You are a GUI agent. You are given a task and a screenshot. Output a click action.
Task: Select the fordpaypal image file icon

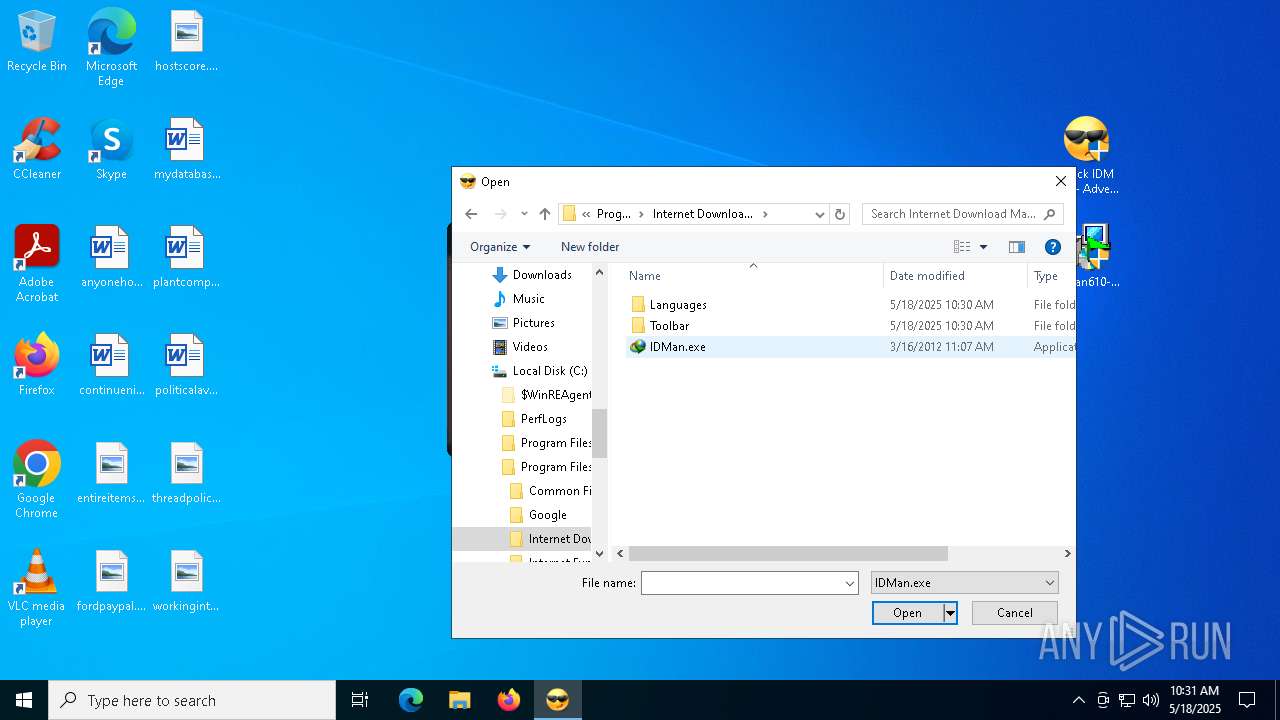(111, 581)
